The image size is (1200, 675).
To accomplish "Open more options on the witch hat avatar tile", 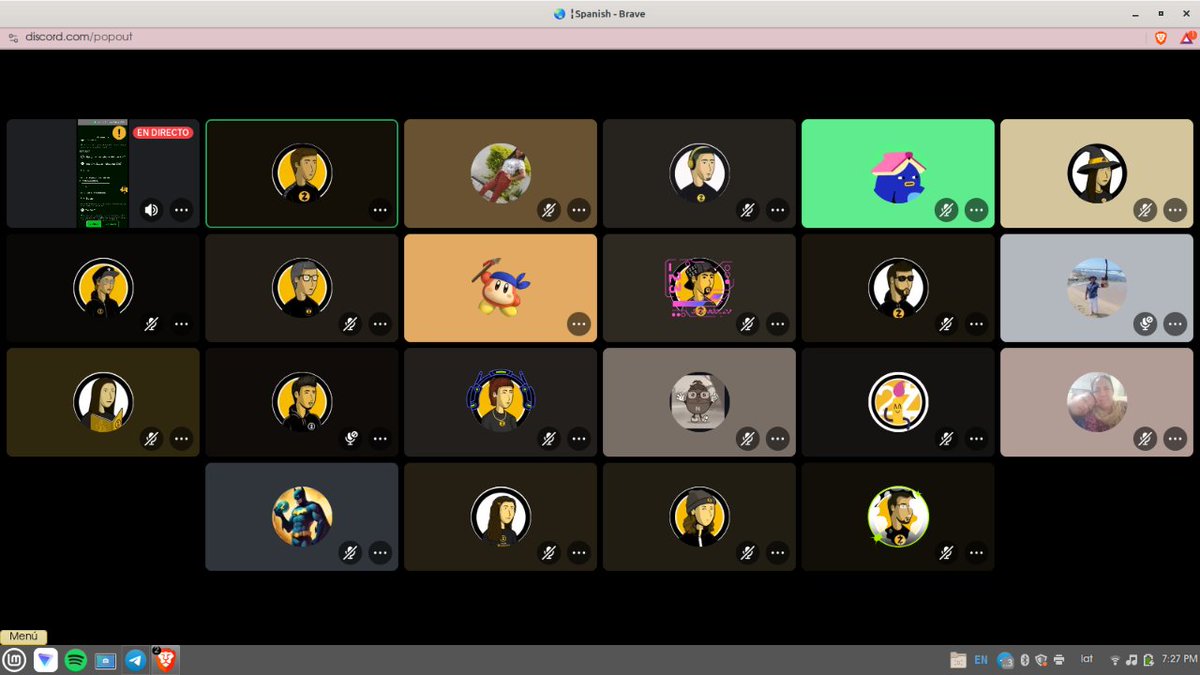I will pyautogui.click(x=1176, y=210).
